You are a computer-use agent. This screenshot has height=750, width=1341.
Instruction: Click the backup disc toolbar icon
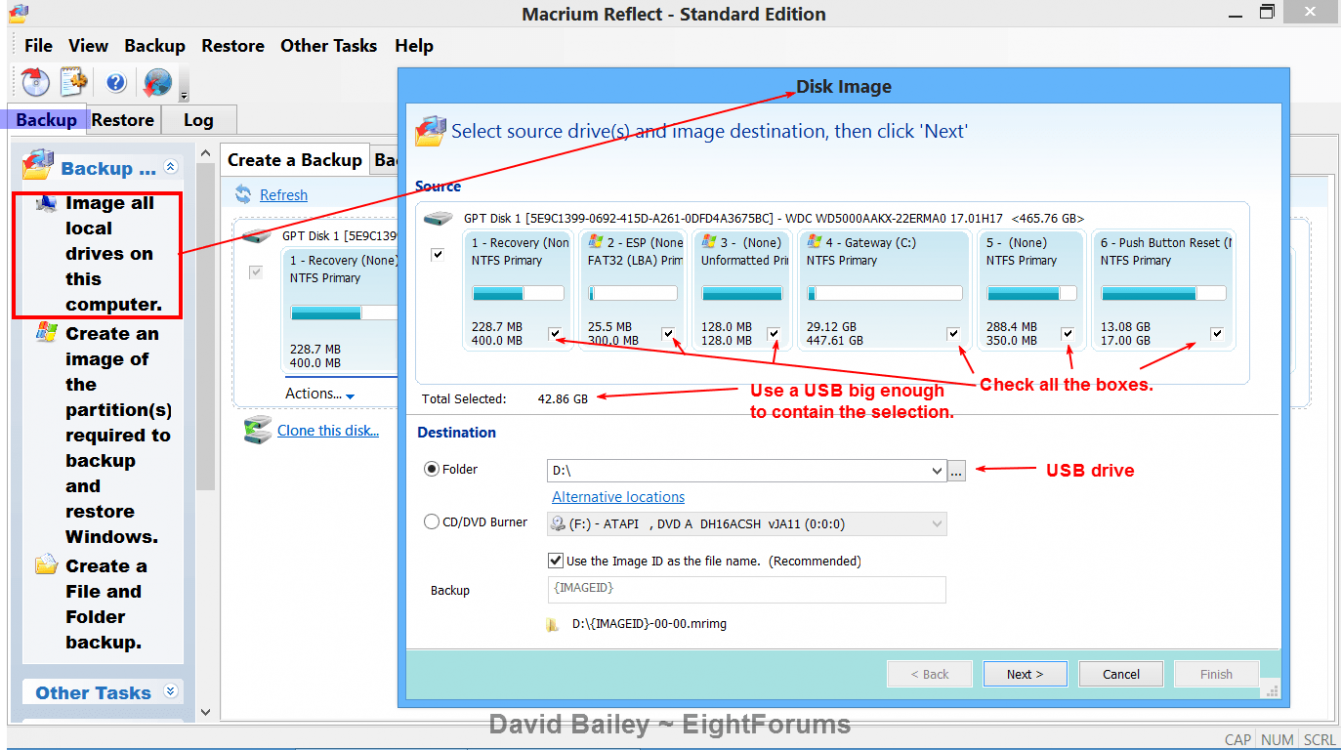click(x=35, y=82)
